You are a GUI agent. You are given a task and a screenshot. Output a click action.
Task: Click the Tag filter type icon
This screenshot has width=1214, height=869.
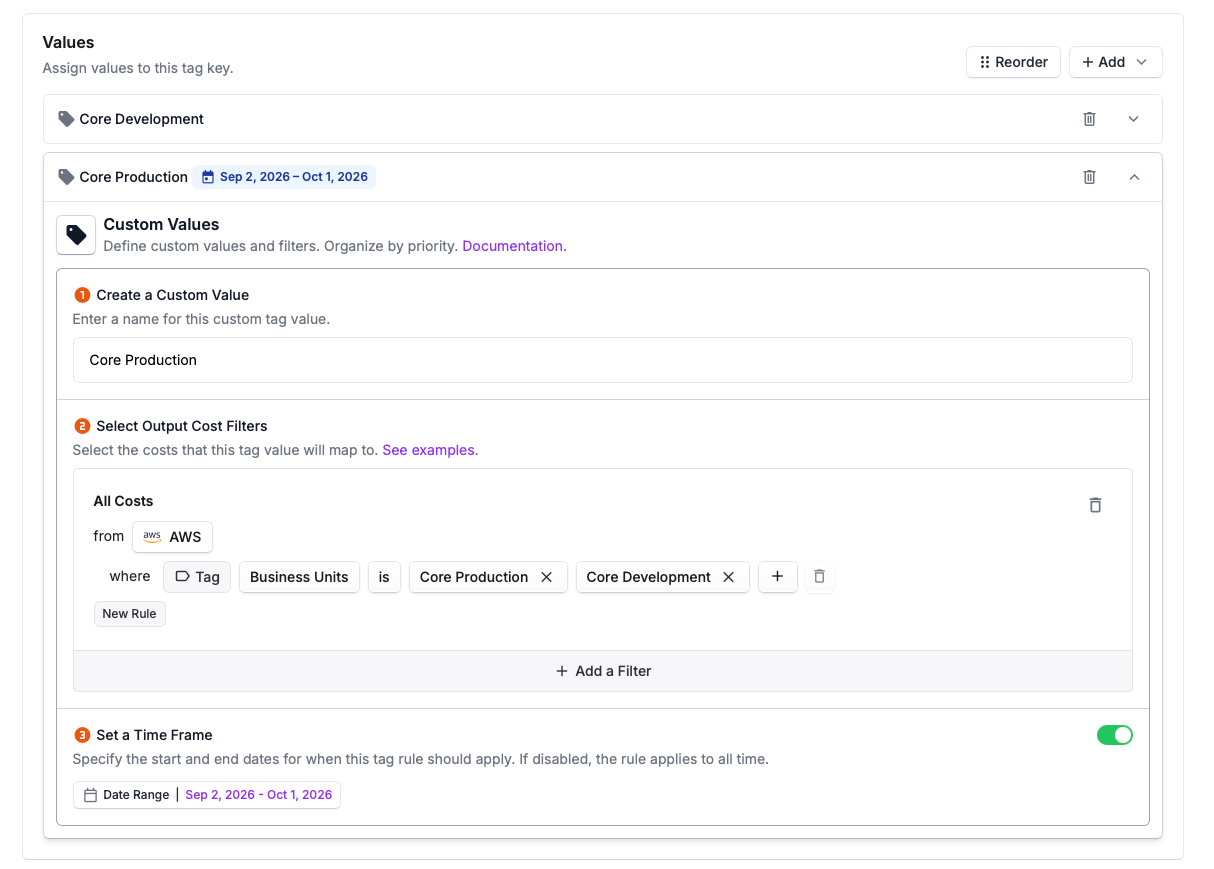tap(184, 577)
